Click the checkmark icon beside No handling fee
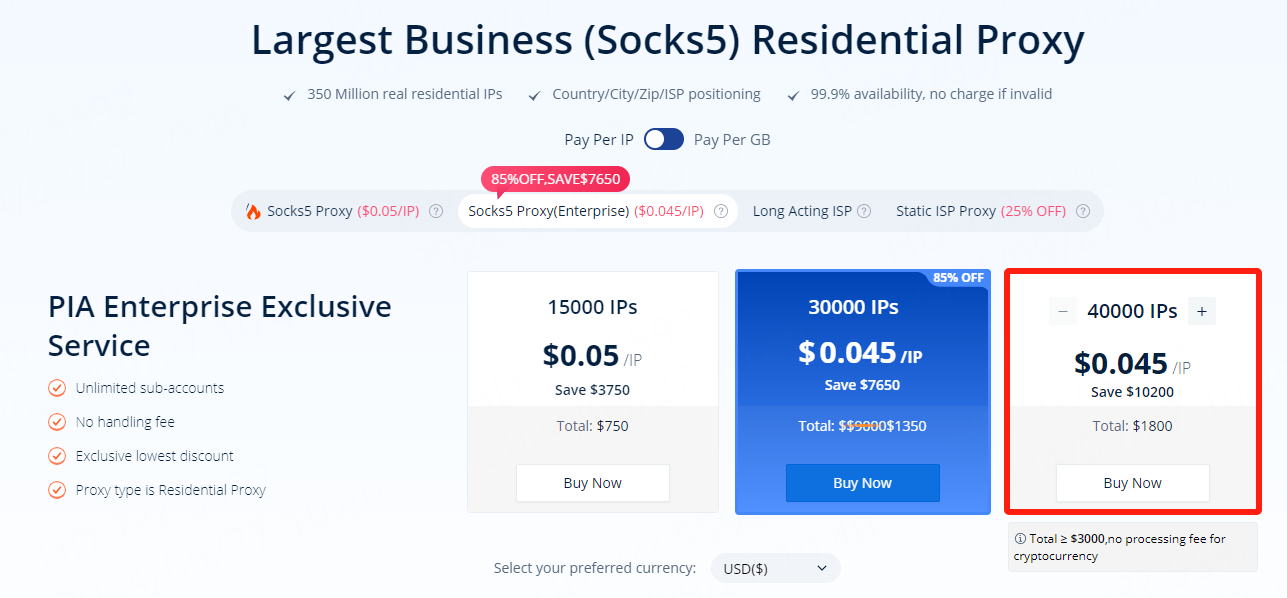Screen dimensions: 1287x598 point(57,422)
